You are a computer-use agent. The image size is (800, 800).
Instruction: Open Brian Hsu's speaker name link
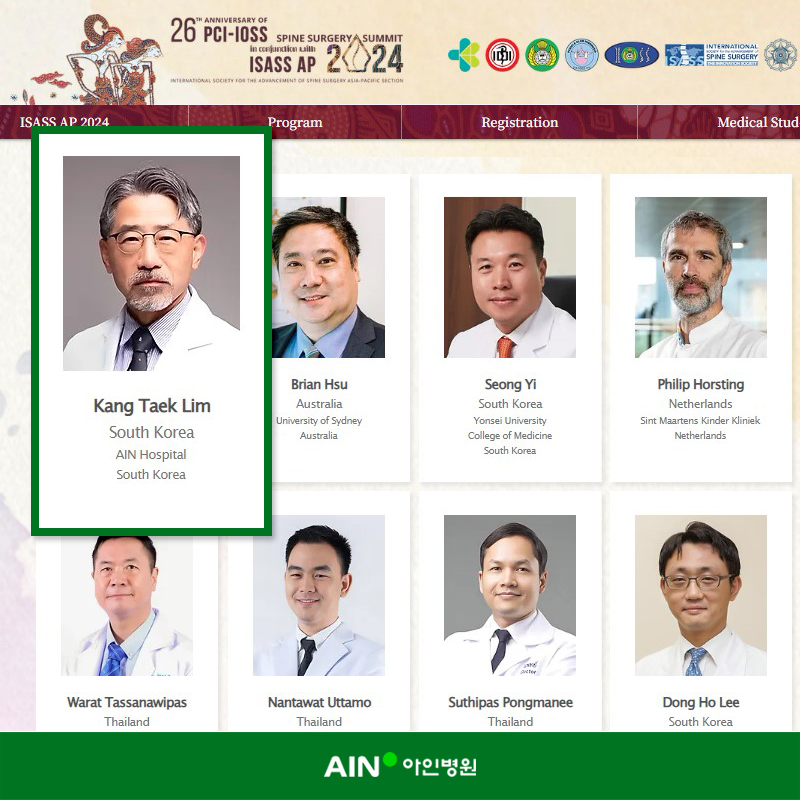pos(319,384)
